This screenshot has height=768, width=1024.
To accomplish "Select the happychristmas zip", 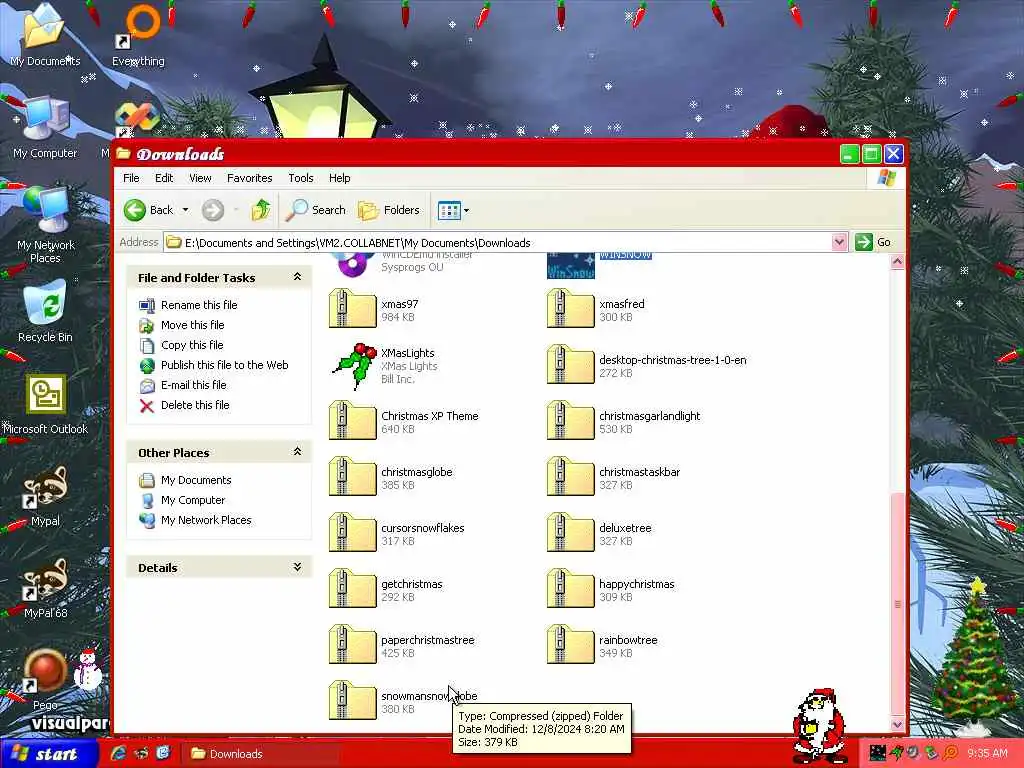I will coord(571,589).
